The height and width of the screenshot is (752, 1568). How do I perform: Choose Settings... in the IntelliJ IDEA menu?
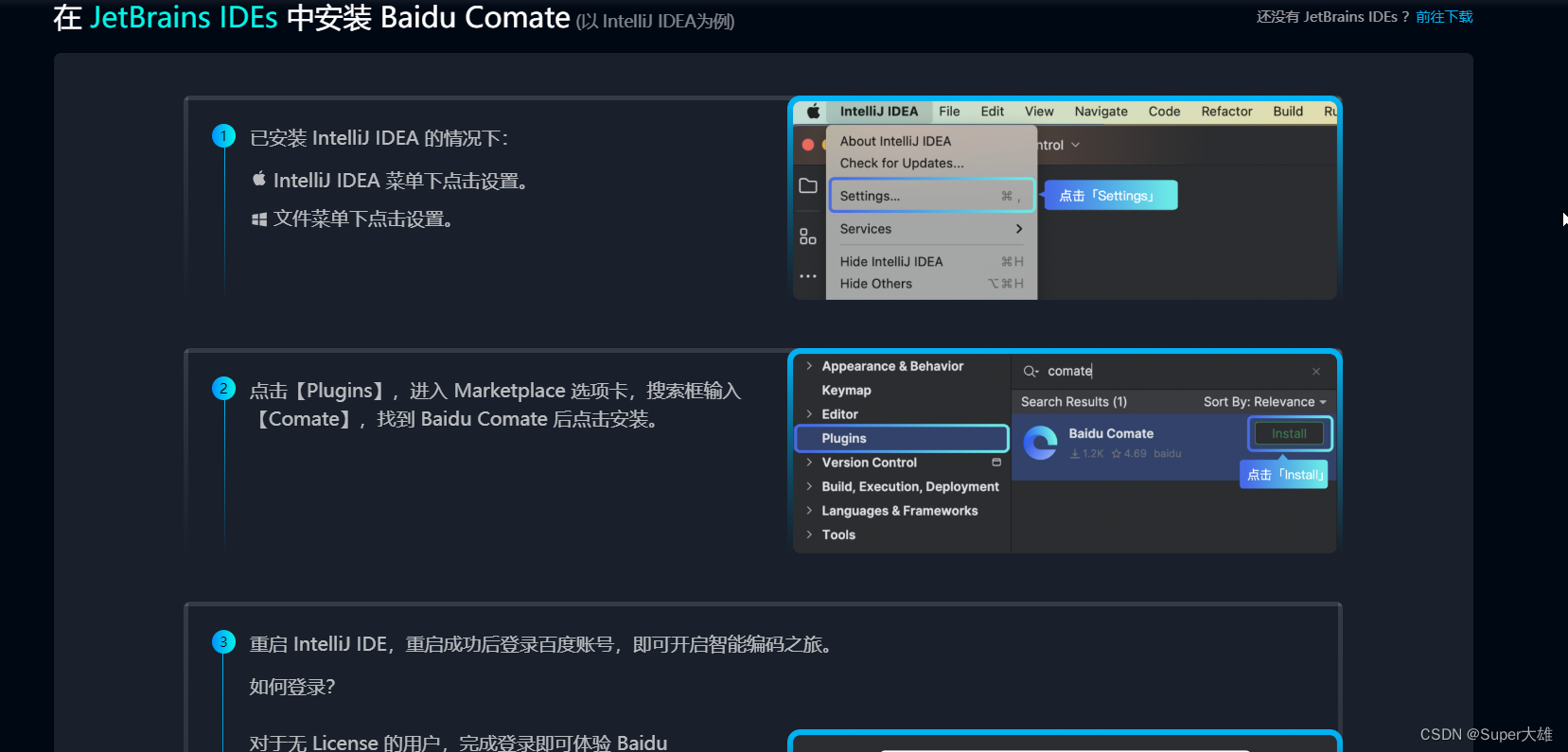932,196
